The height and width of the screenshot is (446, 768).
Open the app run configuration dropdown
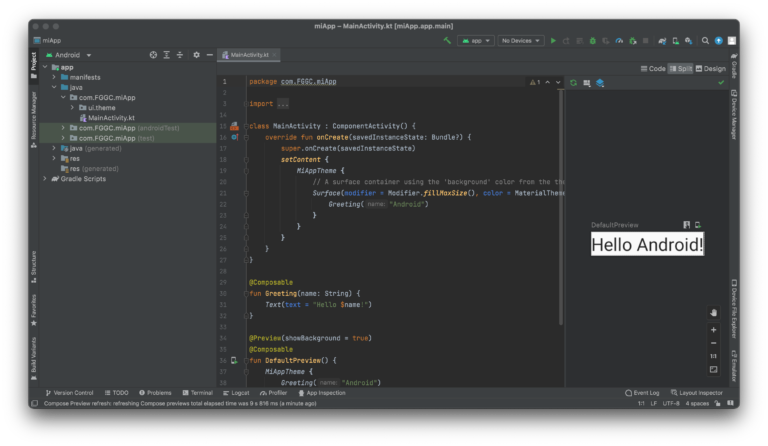(476, 41)
